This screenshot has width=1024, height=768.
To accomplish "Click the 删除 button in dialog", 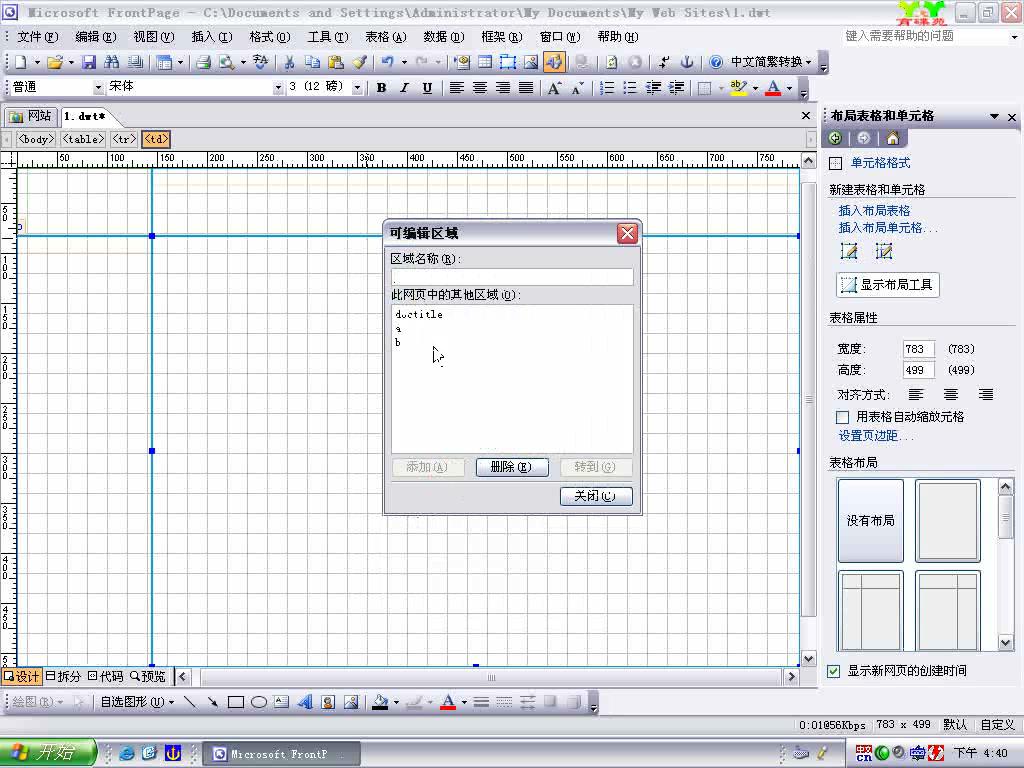I will tap(512, 467).
